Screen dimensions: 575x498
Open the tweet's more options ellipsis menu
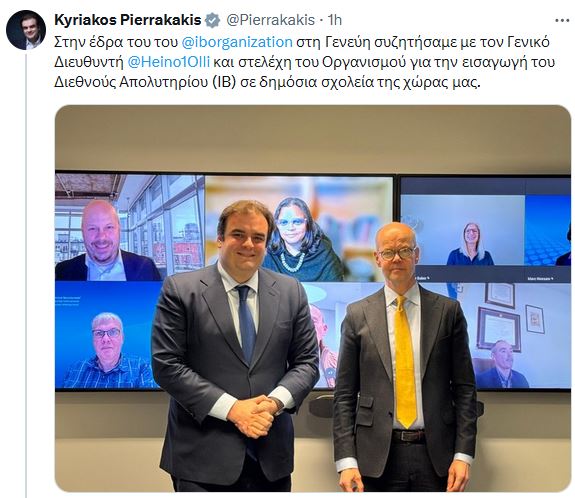(x=562, y=21)
